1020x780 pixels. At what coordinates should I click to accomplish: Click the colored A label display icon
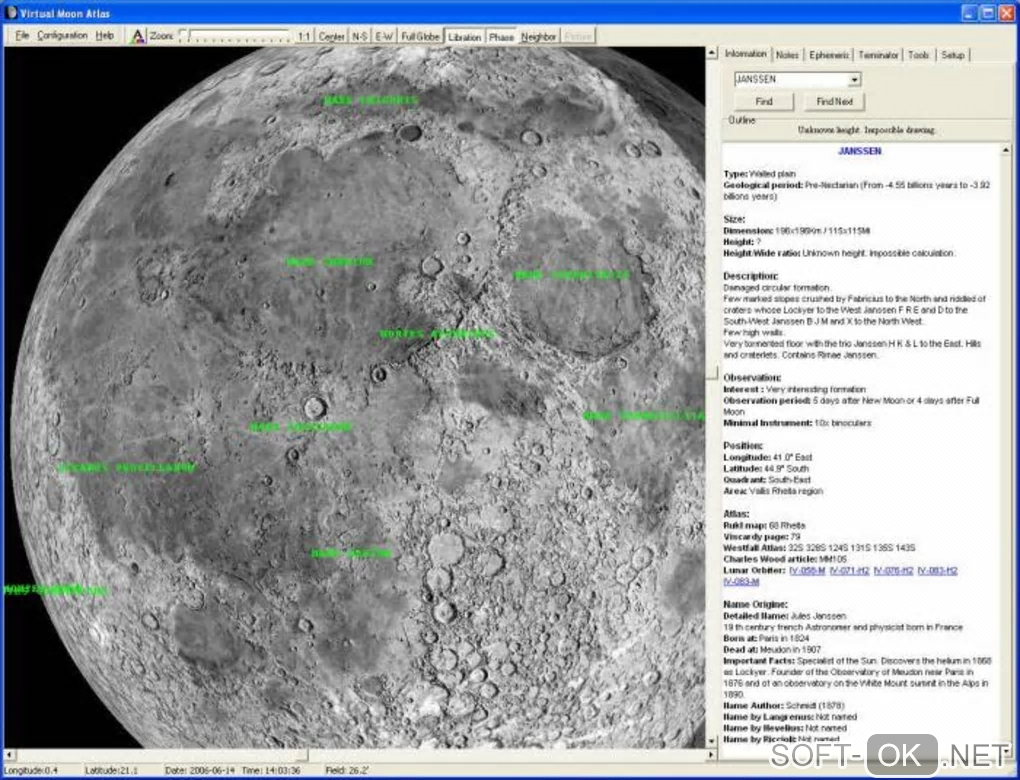pyautogui.click(x=137, y=36)
